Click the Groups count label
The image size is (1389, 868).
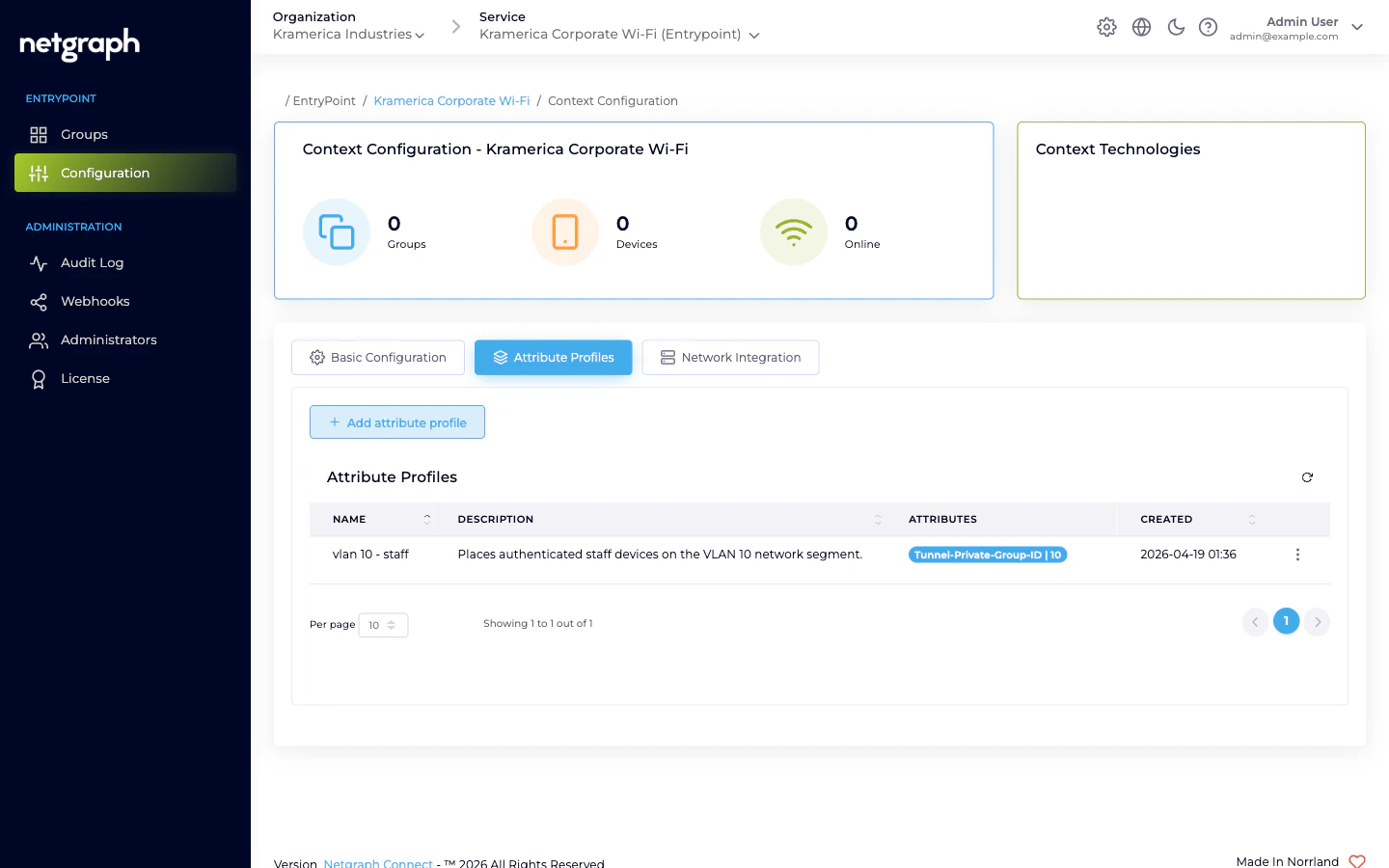pos(406,244)
